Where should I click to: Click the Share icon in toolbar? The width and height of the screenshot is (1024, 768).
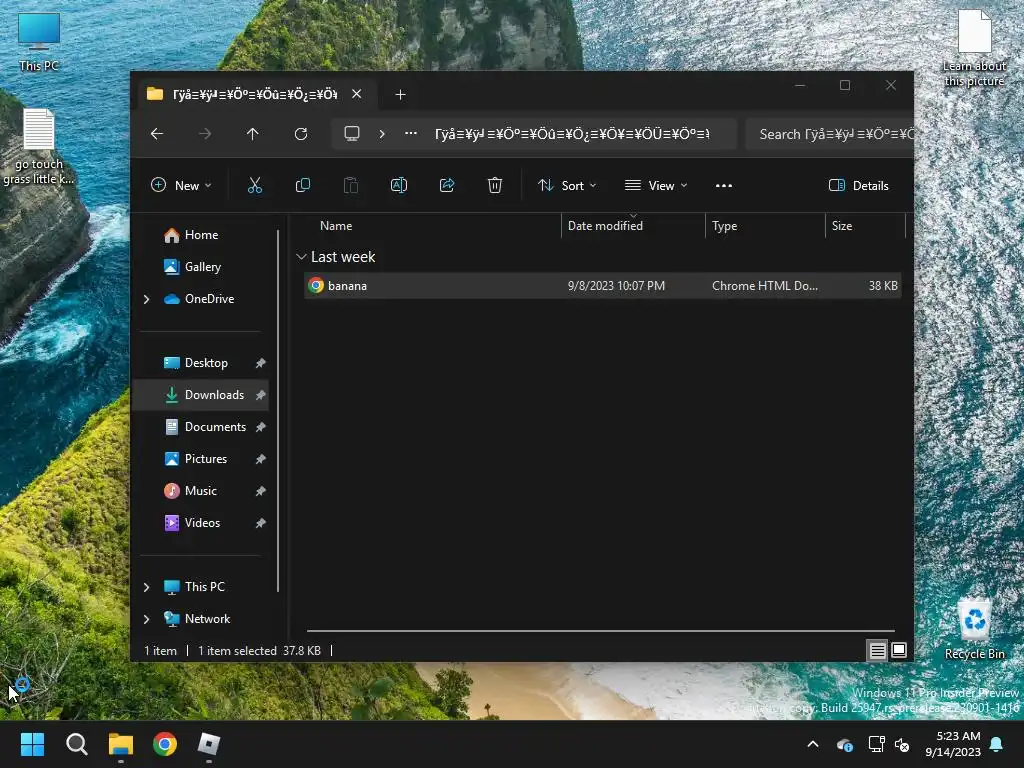(x=447, y=185)
